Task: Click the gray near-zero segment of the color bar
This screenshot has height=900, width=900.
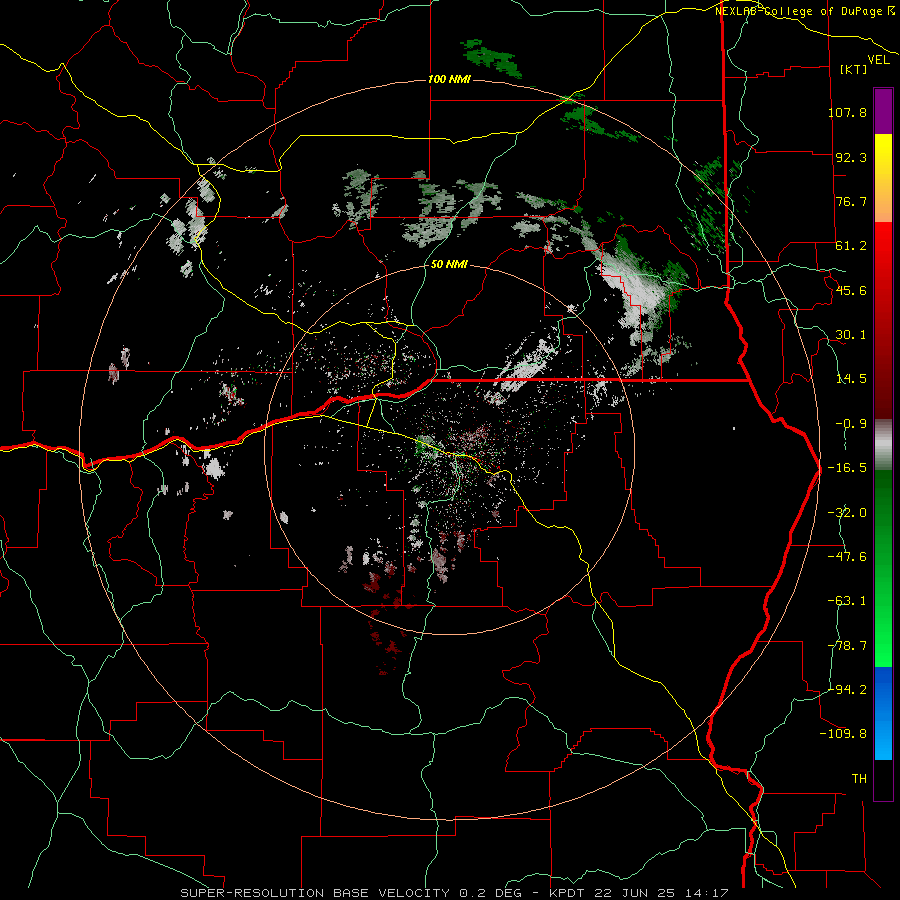Action: point(883,445)
